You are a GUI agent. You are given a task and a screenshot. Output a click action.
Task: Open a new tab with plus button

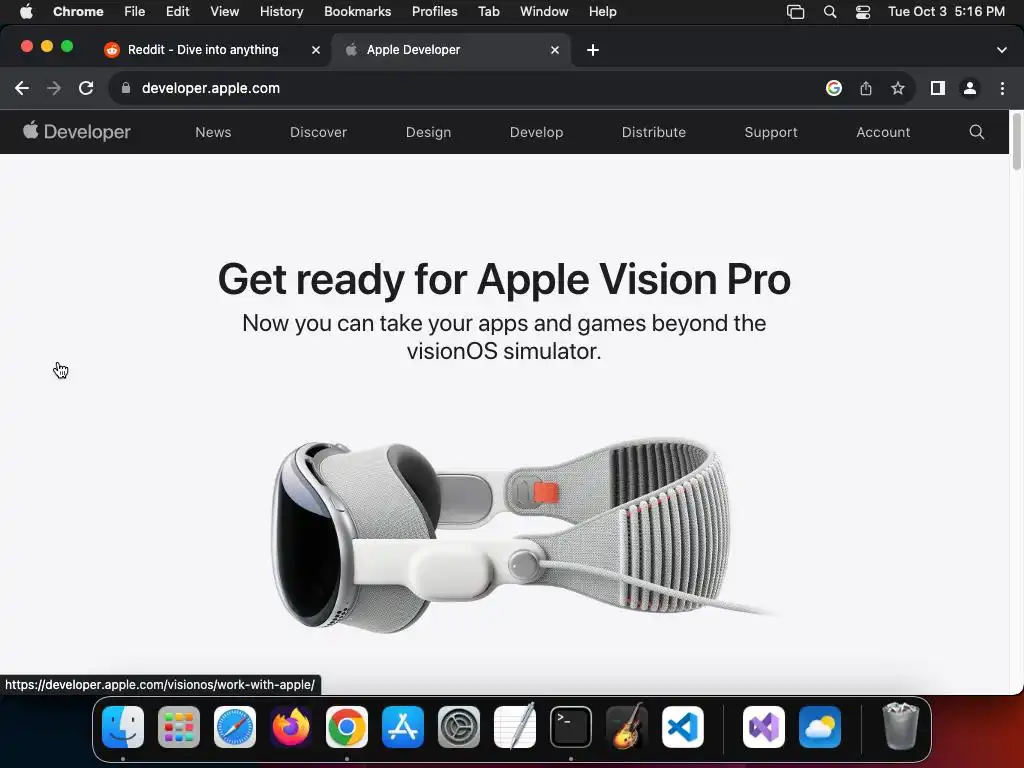(593, 50)
